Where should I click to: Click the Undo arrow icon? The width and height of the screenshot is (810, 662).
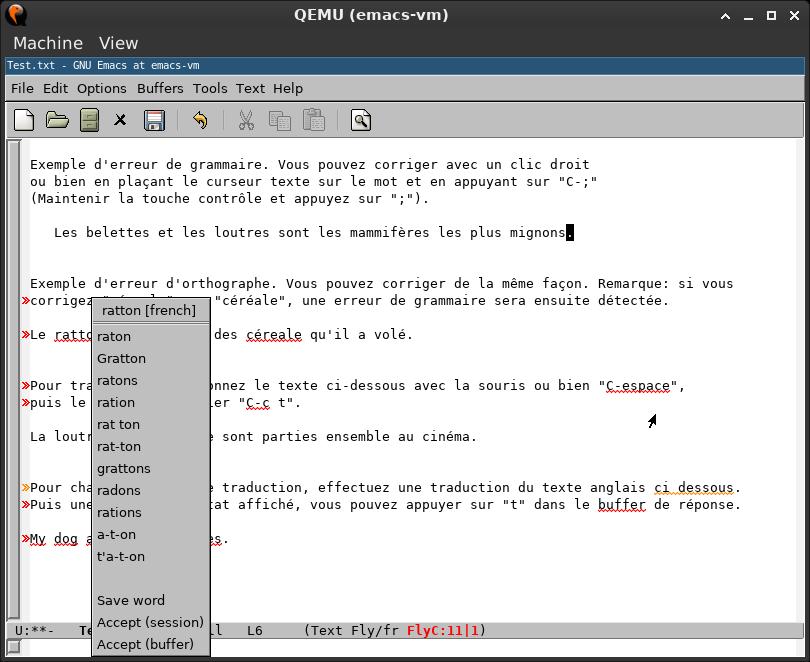tap(200, 121)
